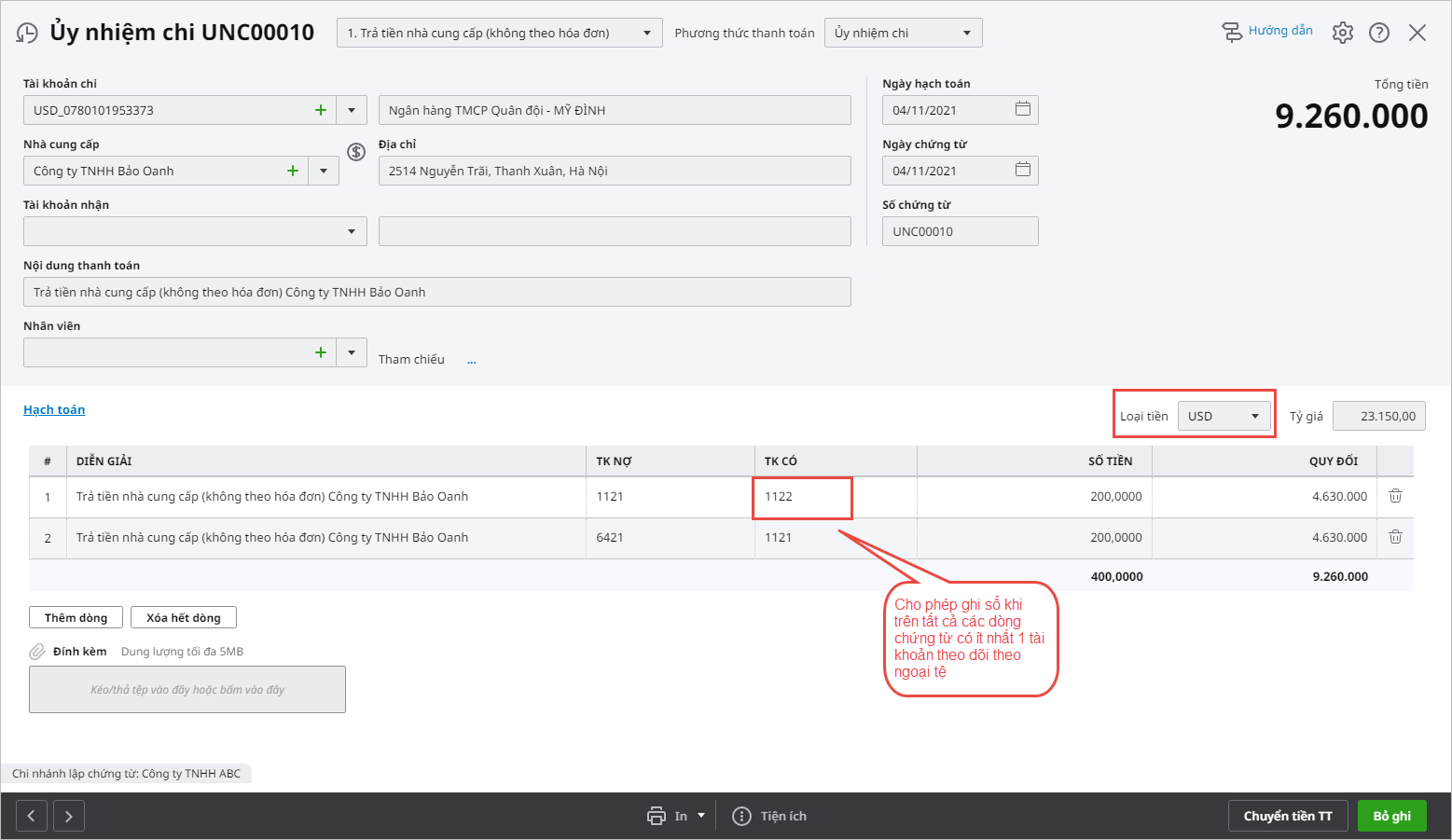Image resolution: width=1452 pixels, height=840 pixels.
Task: Click the help question mark icon
Action: point(1378,33)
